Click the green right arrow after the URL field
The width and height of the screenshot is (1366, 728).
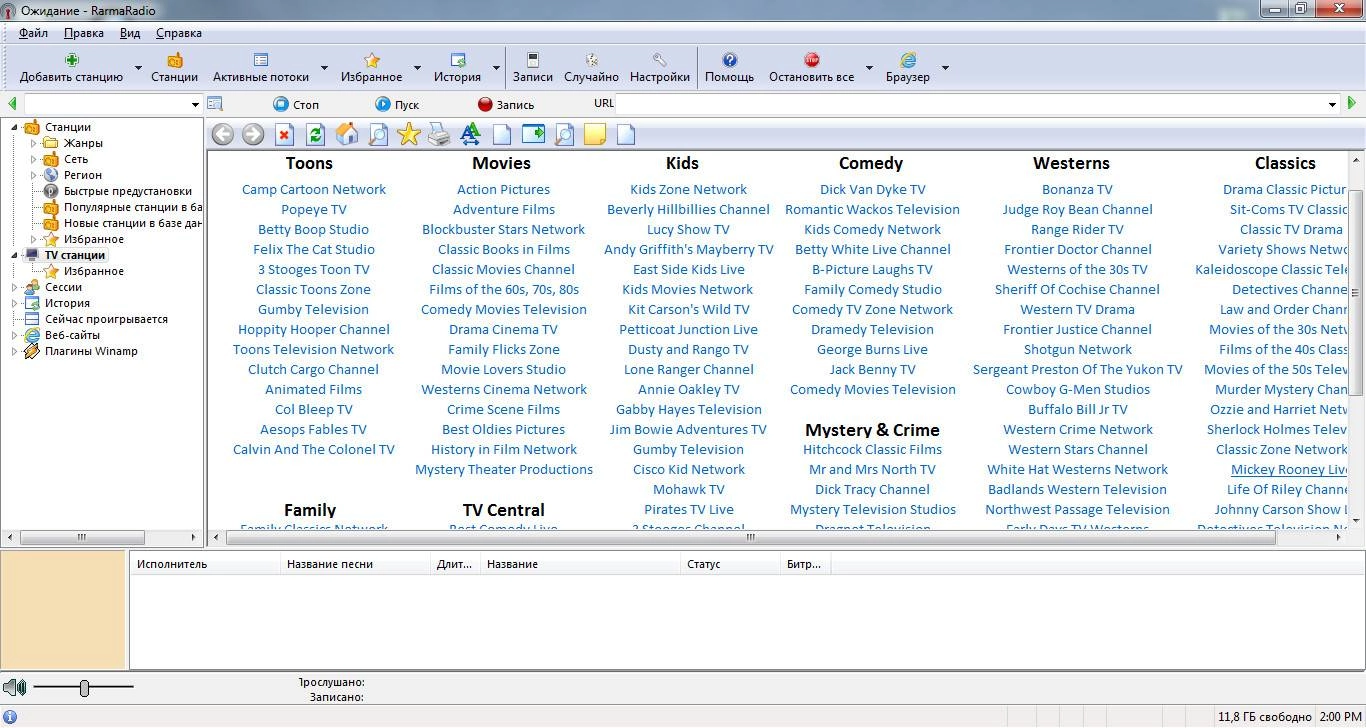click(x=1352, y=103)
